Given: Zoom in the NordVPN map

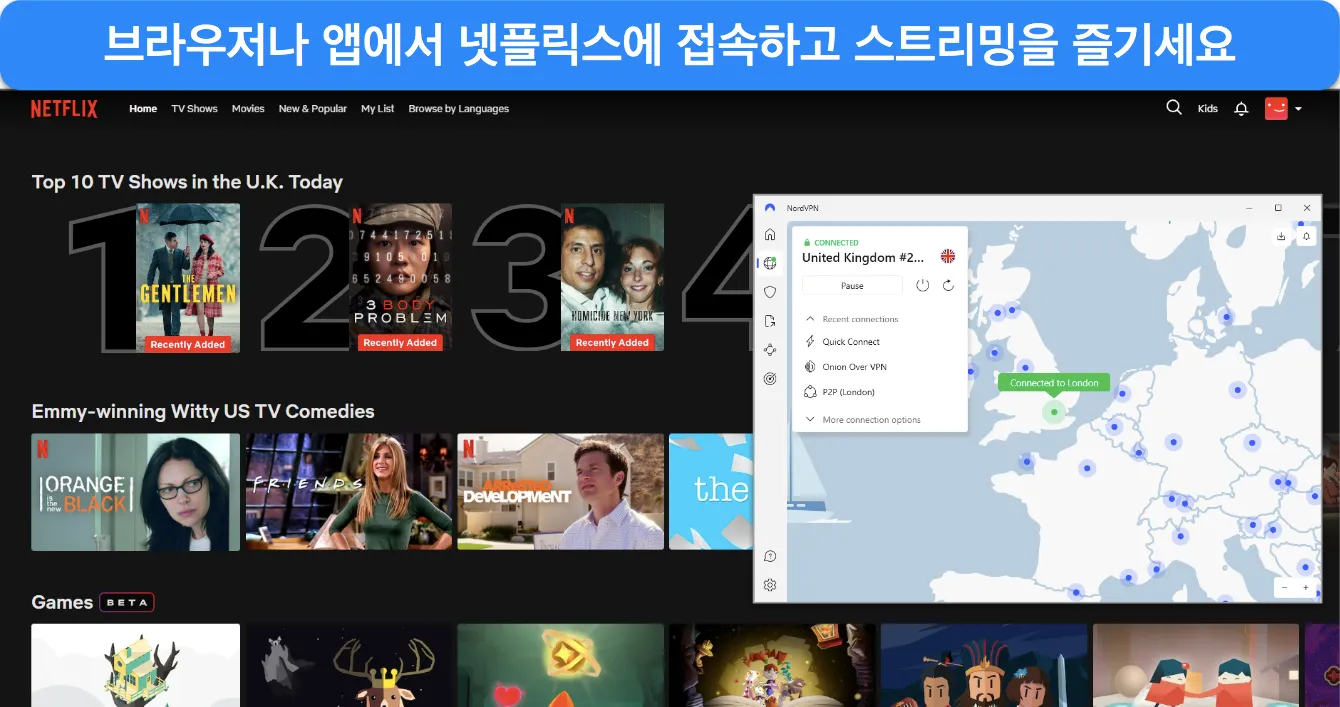Looking at the screenshot, I should 1306,588.
